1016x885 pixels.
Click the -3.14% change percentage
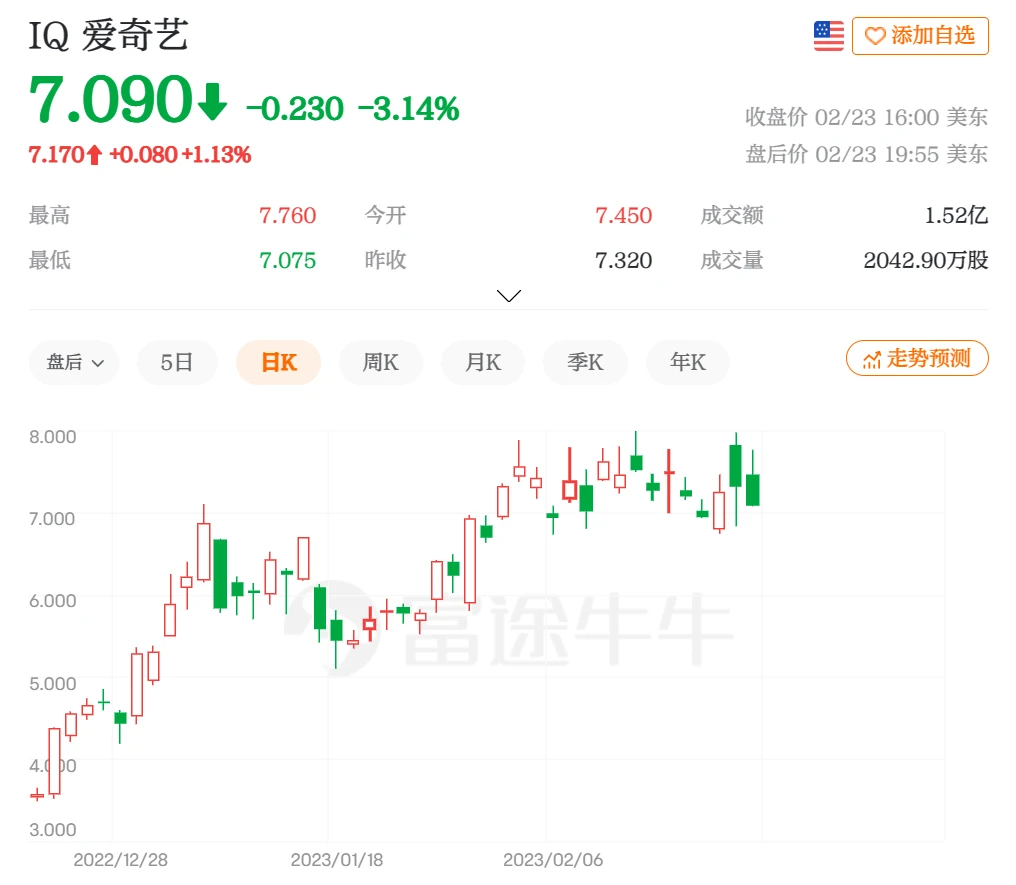(x=408, y=109)
